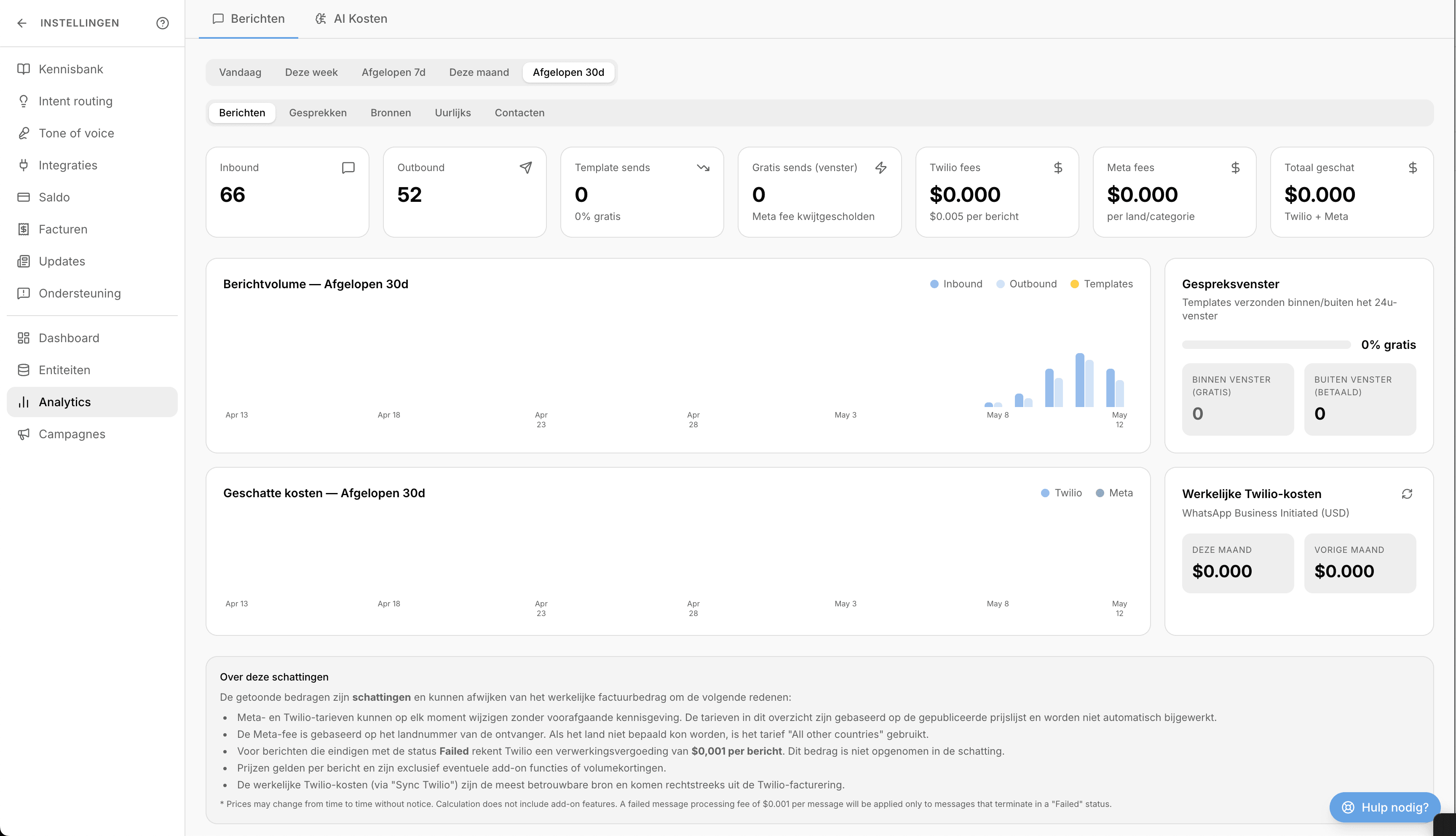Viewport: 1456px width, 836px height.
Task: Click the Inbound card chat icon
Action: [348, 168]
